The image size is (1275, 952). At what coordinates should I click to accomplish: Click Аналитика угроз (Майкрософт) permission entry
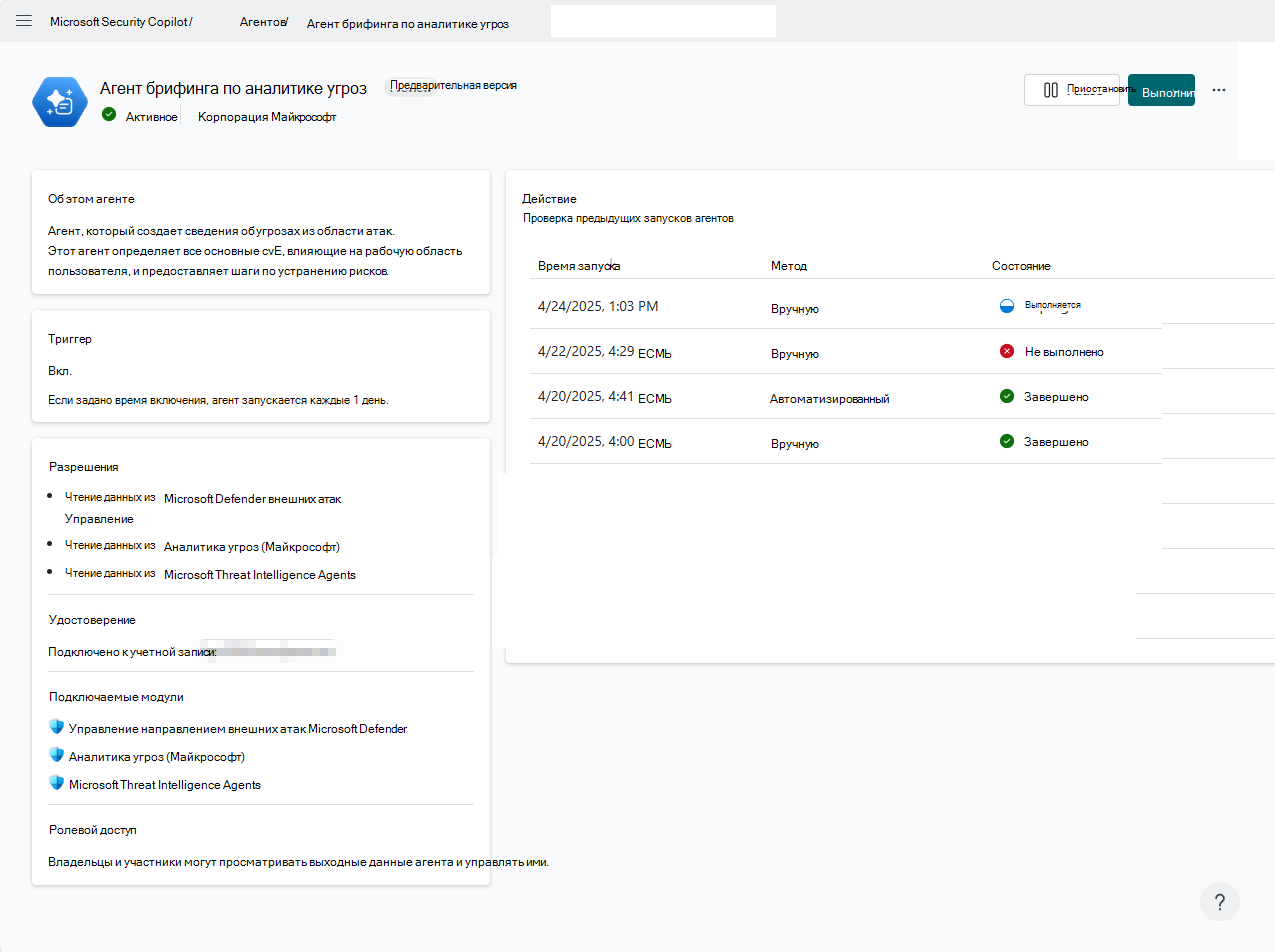(251, 547)
